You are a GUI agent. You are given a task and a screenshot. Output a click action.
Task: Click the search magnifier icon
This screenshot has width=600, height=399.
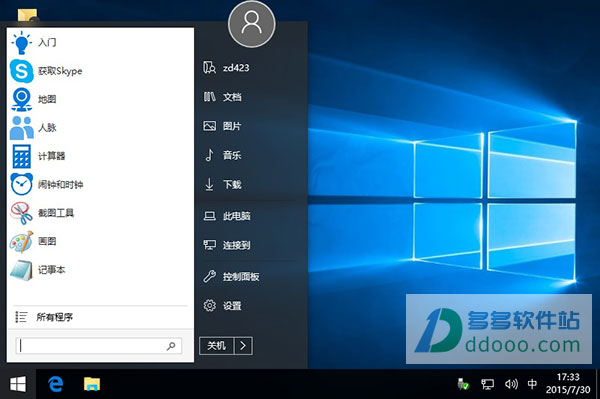[171, 346]
